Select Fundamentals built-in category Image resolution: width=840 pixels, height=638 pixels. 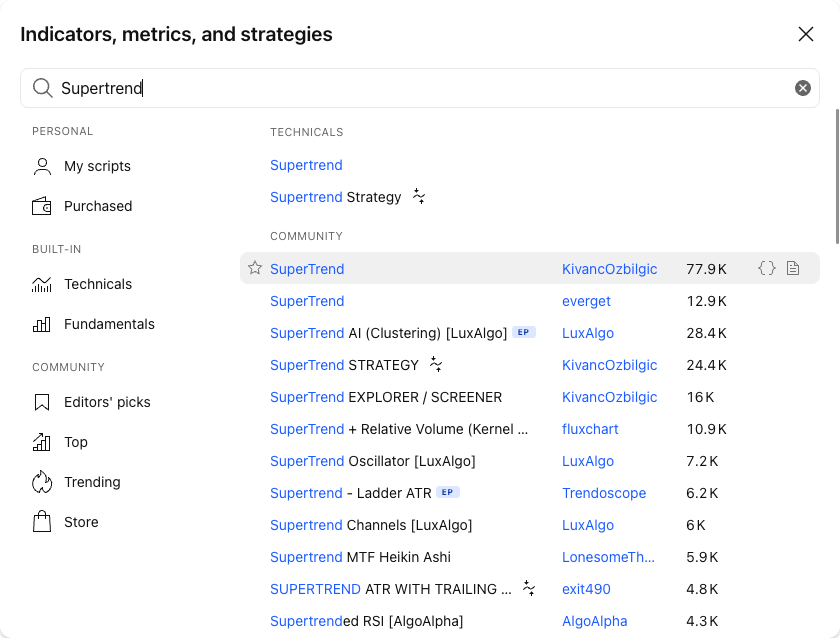(x=93, y=324)
